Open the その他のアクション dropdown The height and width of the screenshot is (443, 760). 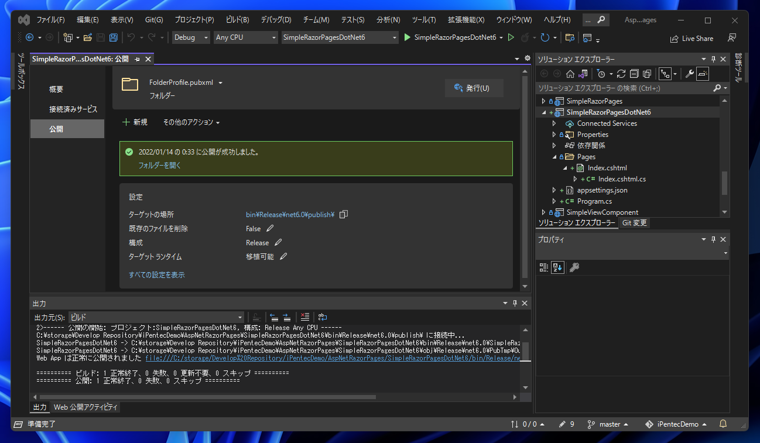(191, 122)
